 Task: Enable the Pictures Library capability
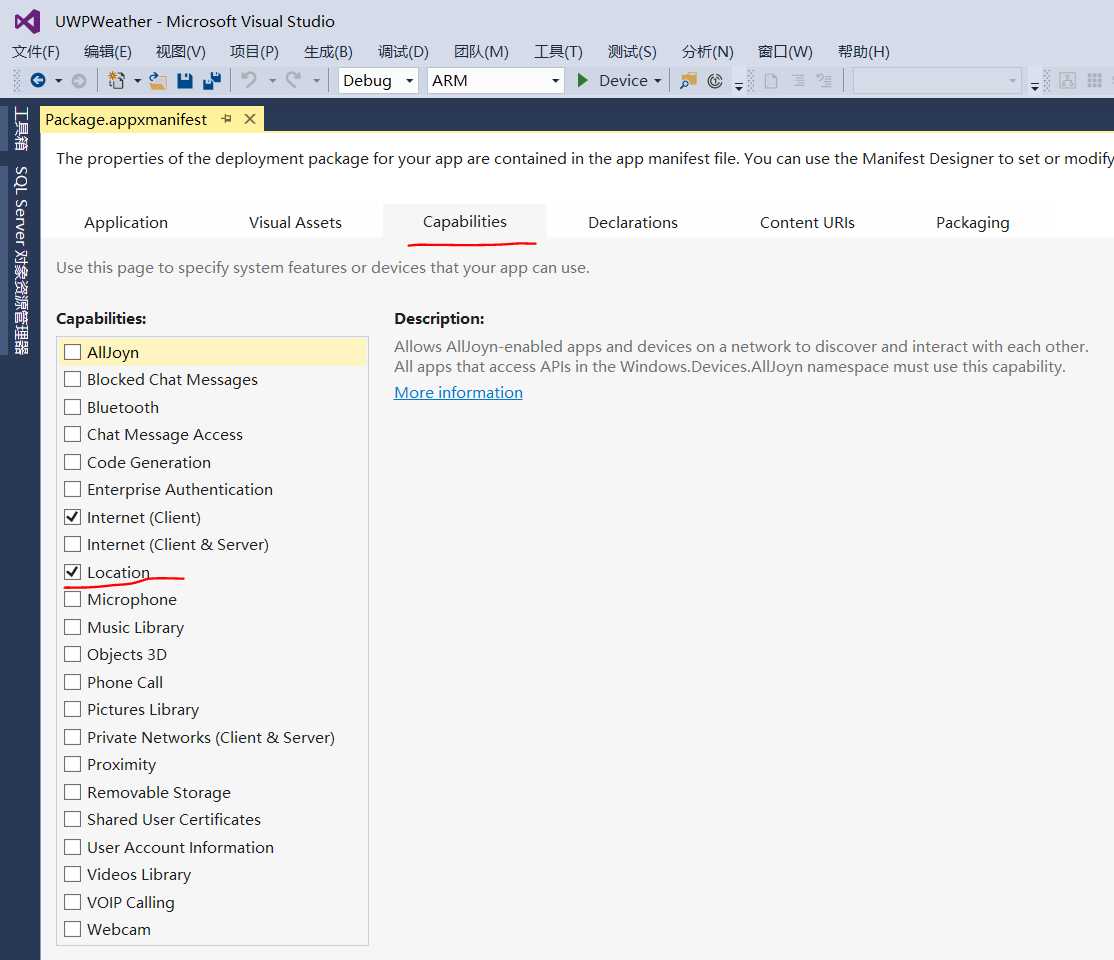[x=72, y=709]
